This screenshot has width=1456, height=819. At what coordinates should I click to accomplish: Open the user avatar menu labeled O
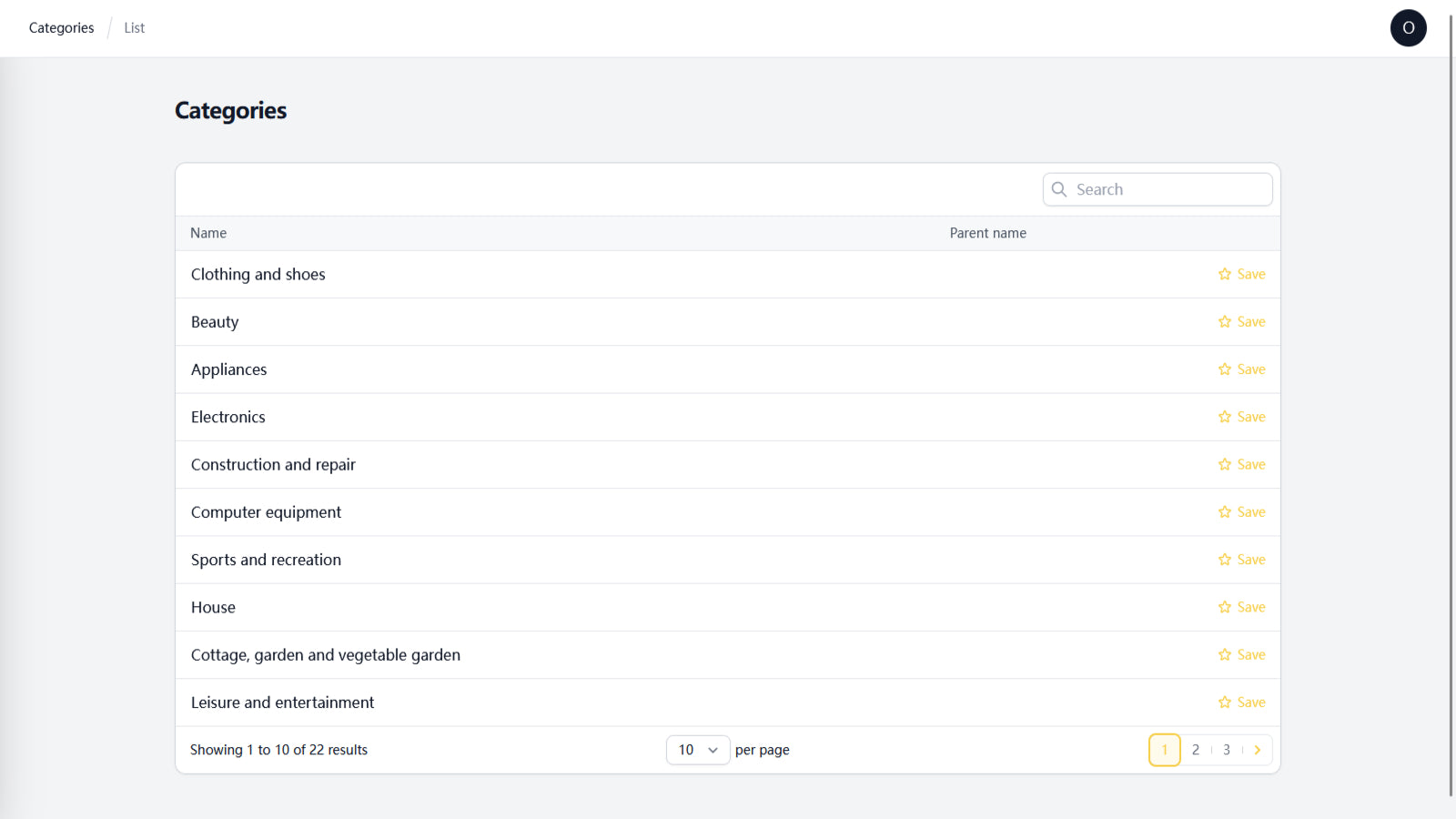(x=1408, y=28)
